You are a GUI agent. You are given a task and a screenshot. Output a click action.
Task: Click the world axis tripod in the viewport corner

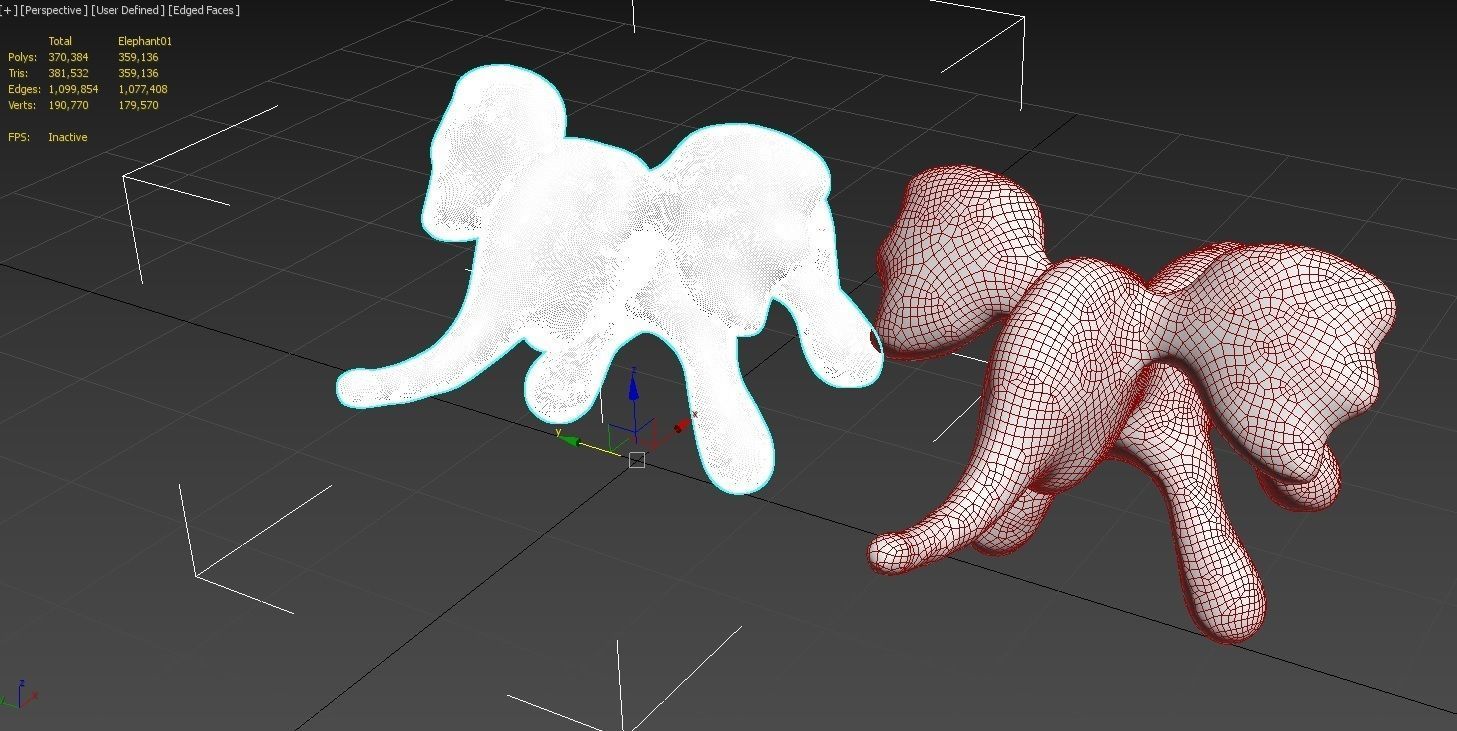point(19,694)
